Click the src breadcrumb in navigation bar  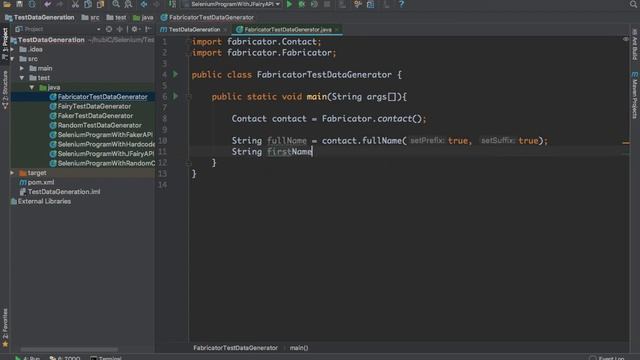[x=91, y=18]
